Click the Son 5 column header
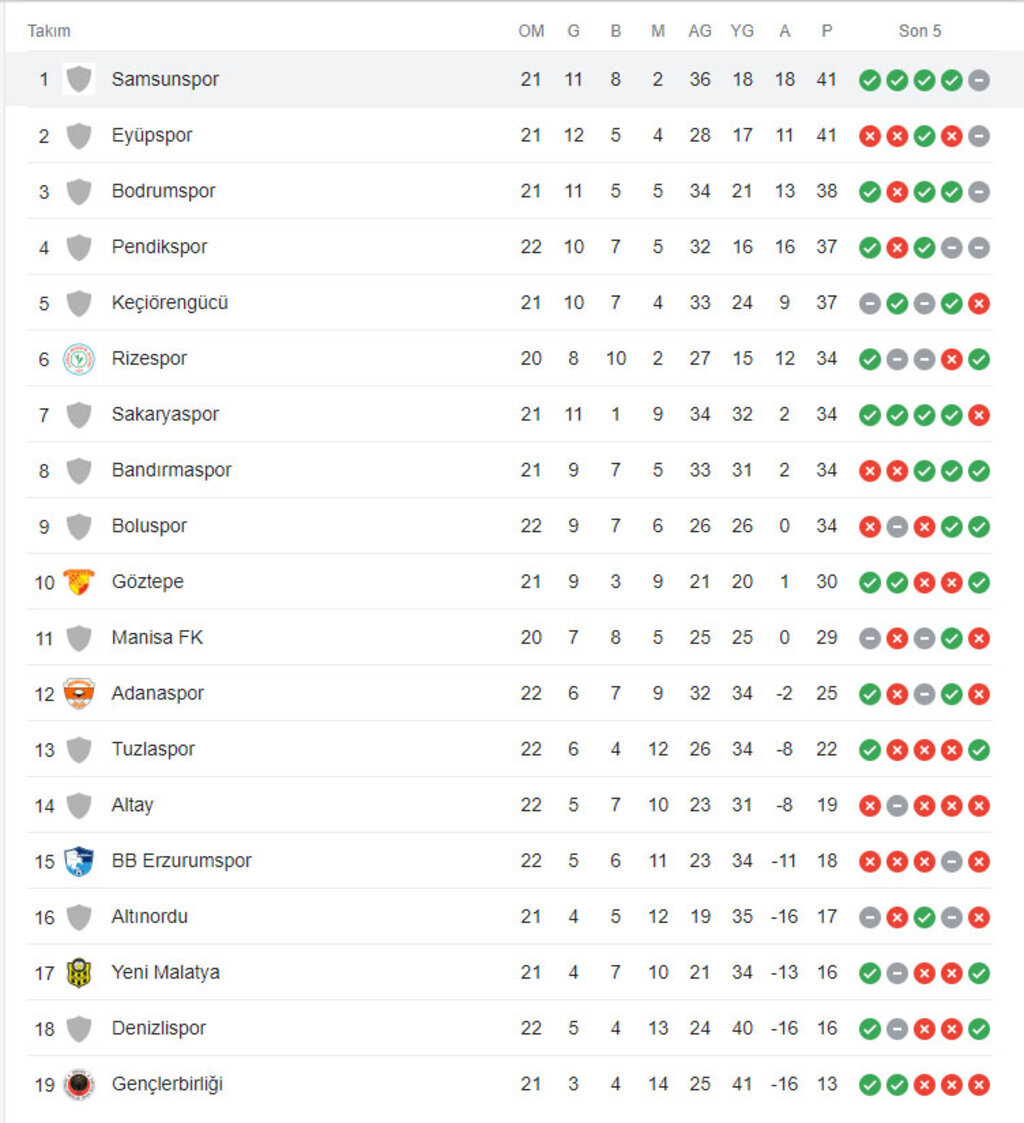The image size is (1024, 1123). tap(919, 31)
